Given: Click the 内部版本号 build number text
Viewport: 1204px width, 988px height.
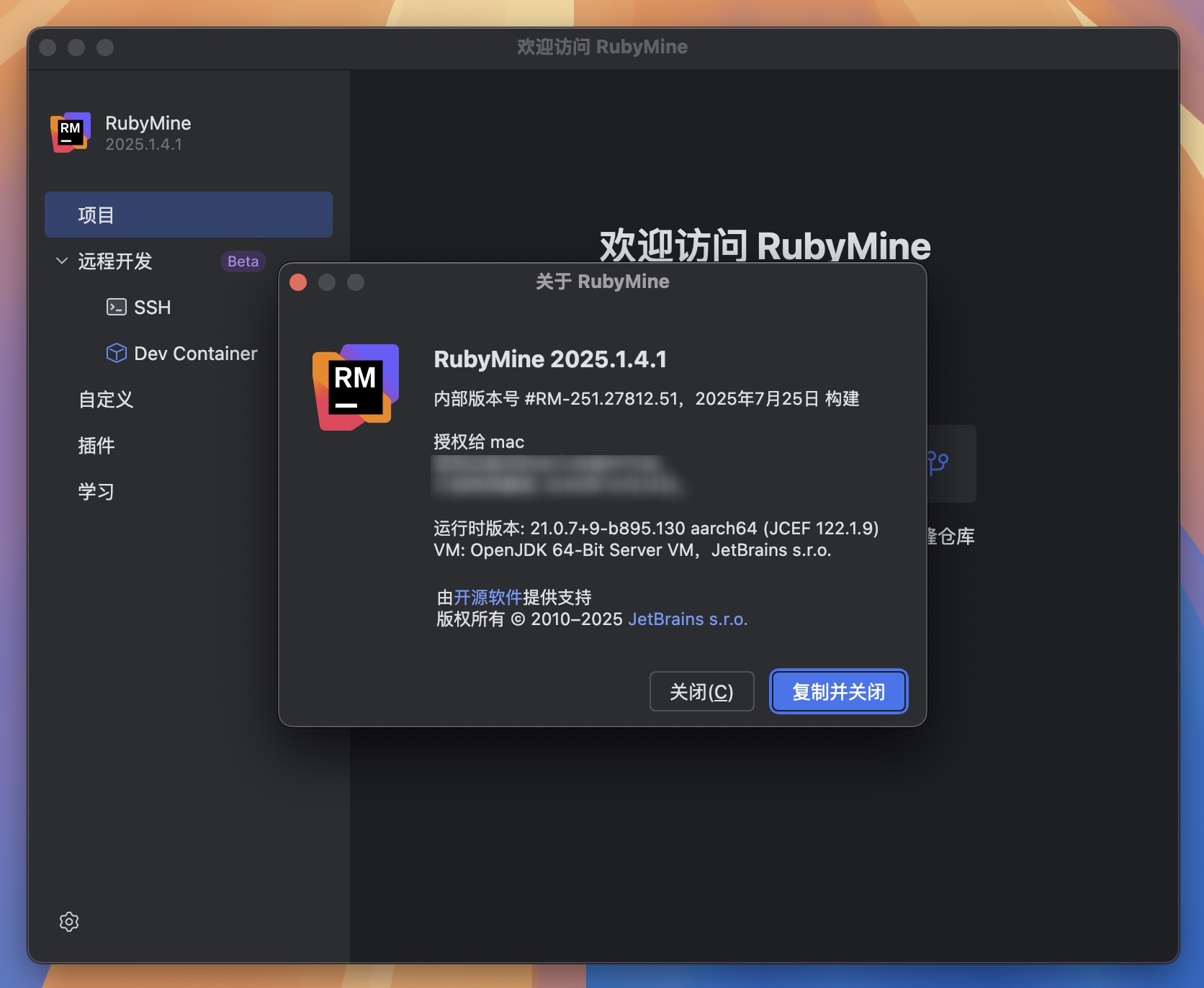Looking at the screenshot, I should 646,399.
